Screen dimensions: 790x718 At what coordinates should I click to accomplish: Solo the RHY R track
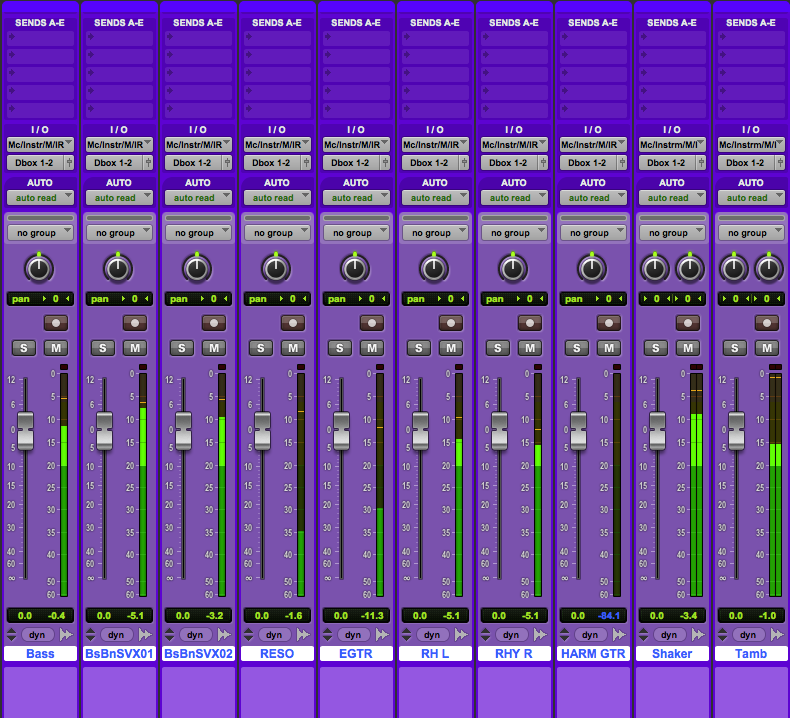tap(498, 348)
